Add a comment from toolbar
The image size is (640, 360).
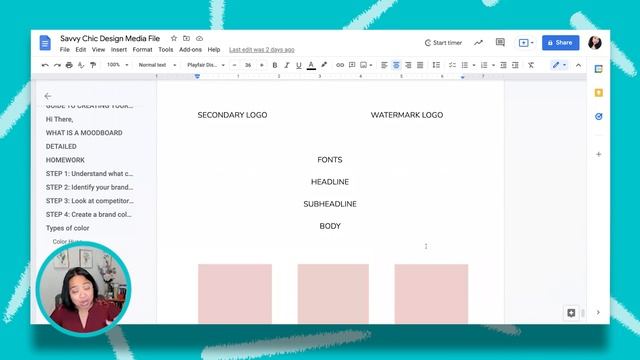pyautogui.click(x=352, y=65)
